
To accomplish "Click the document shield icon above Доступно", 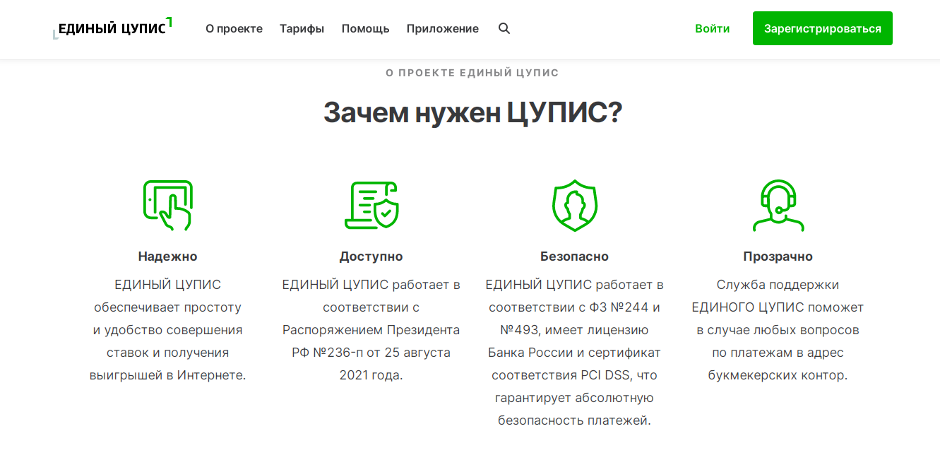I will 371,205.
